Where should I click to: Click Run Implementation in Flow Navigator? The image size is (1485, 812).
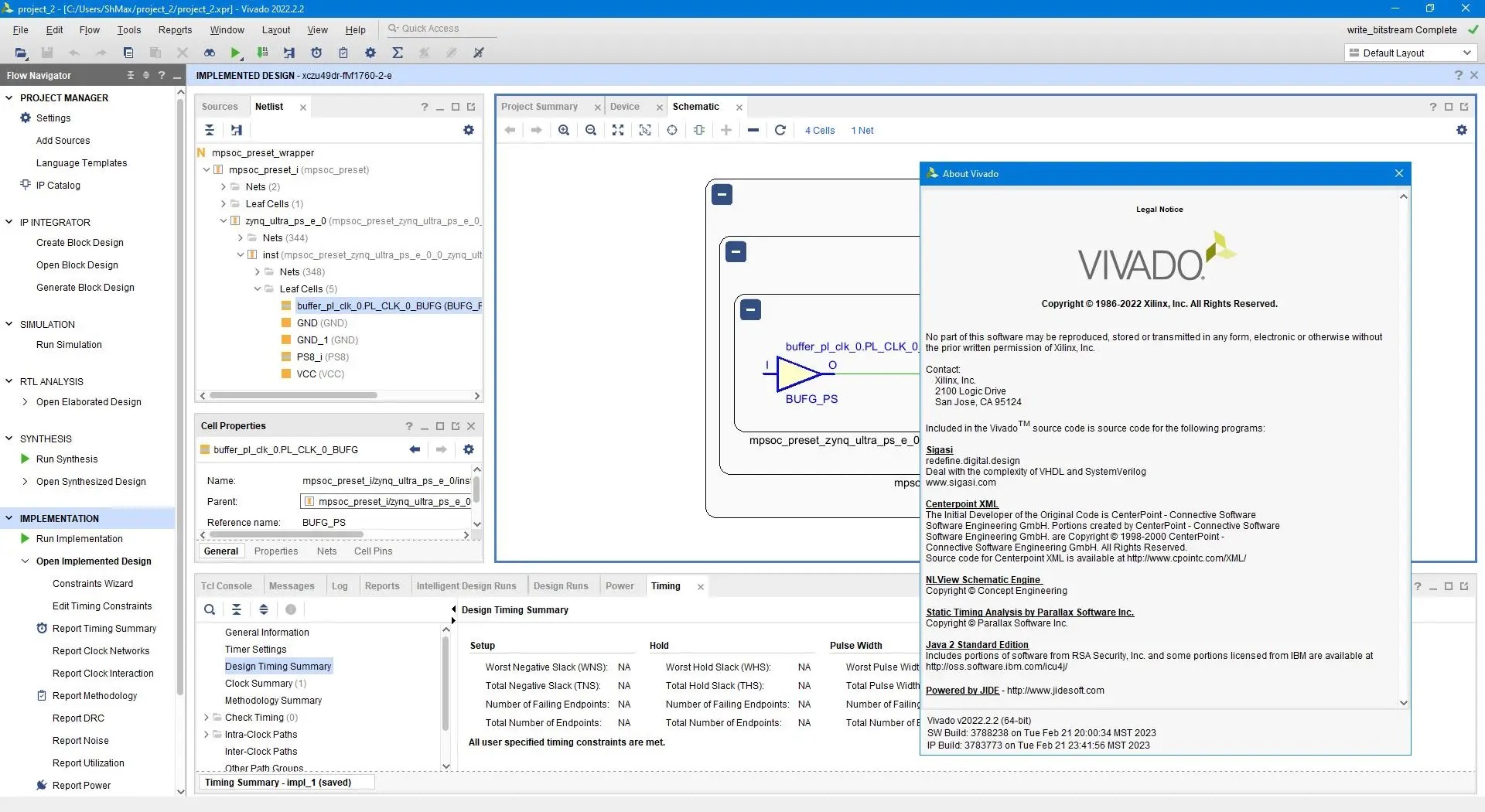80,538
